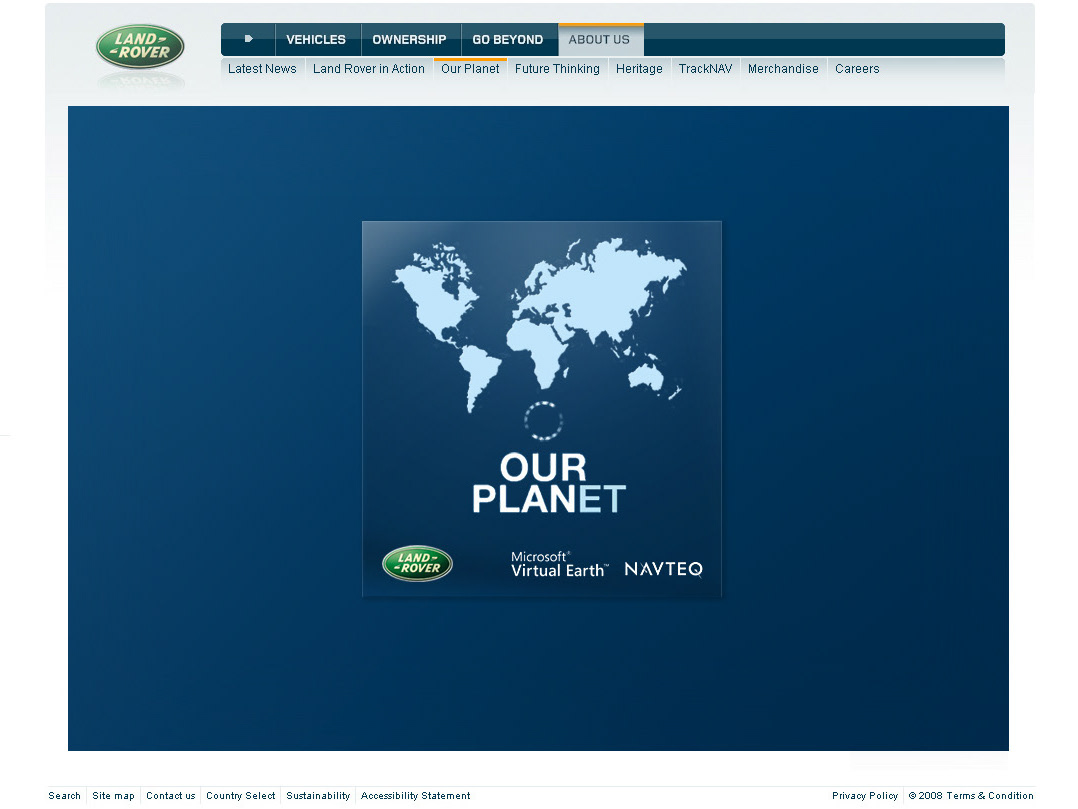Click the Land Rover logo in header
The width and height of the screenshot is (1078, 809).
[140, 47]
